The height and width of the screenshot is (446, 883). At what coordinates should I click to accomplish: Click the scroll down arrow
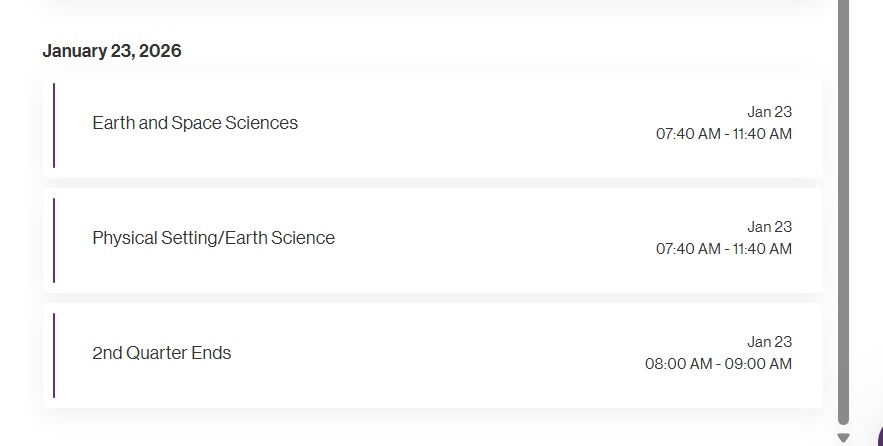click(x=843, y=438)
